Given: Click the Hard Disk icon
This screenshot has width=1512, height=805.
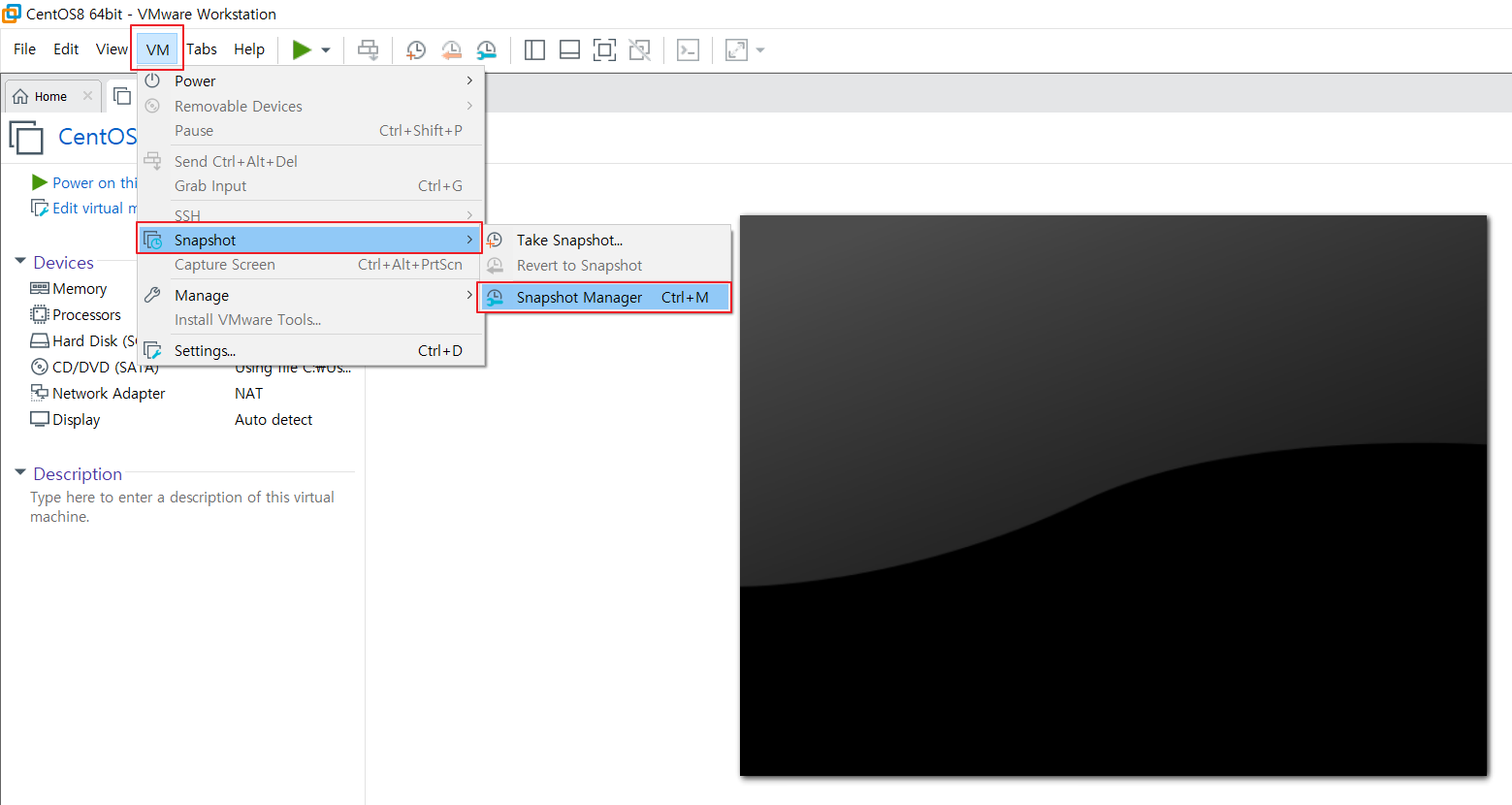Looking at the screenshot, I should (40, 340).
